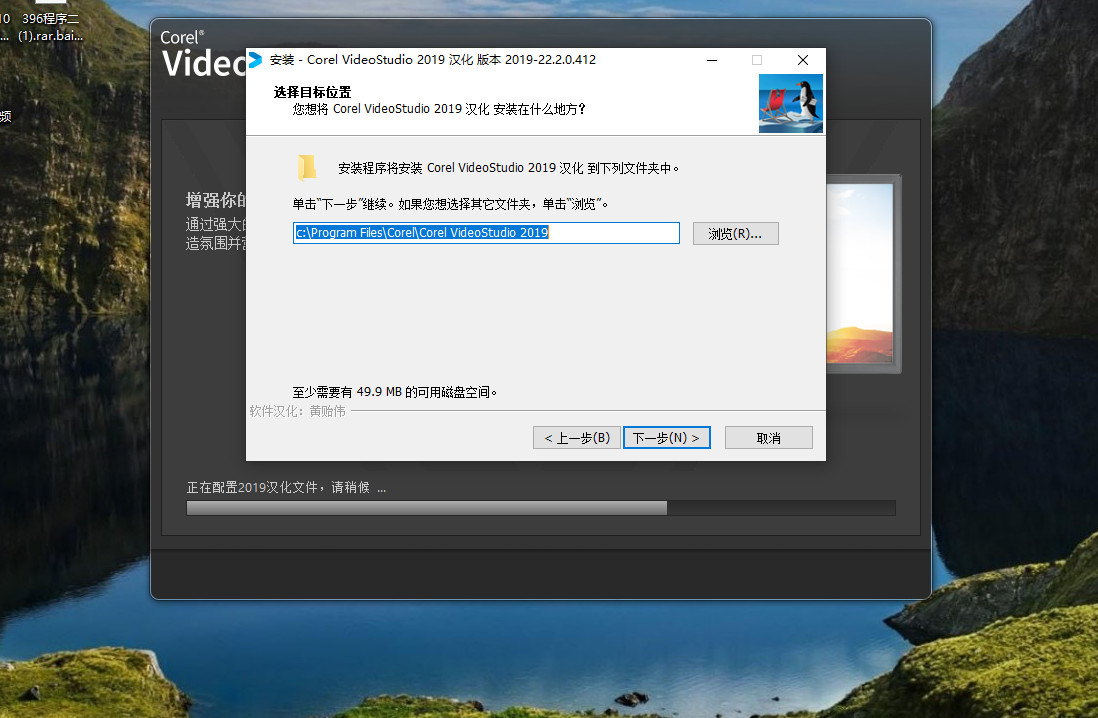Go back with 上一步(B) button

click(x=576, y=438)
